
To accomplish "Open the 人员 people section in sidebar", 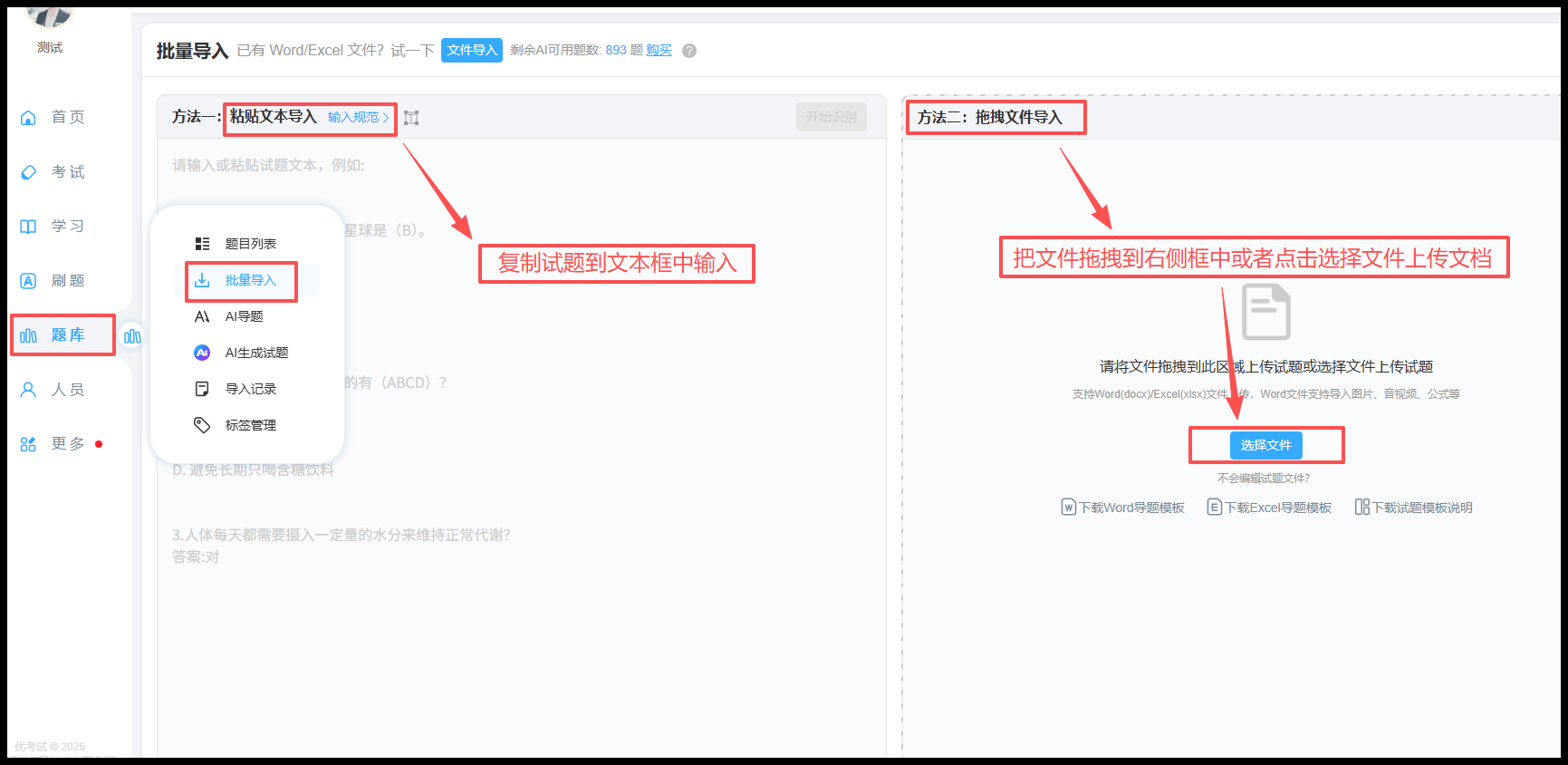I will tap(53, 390).
